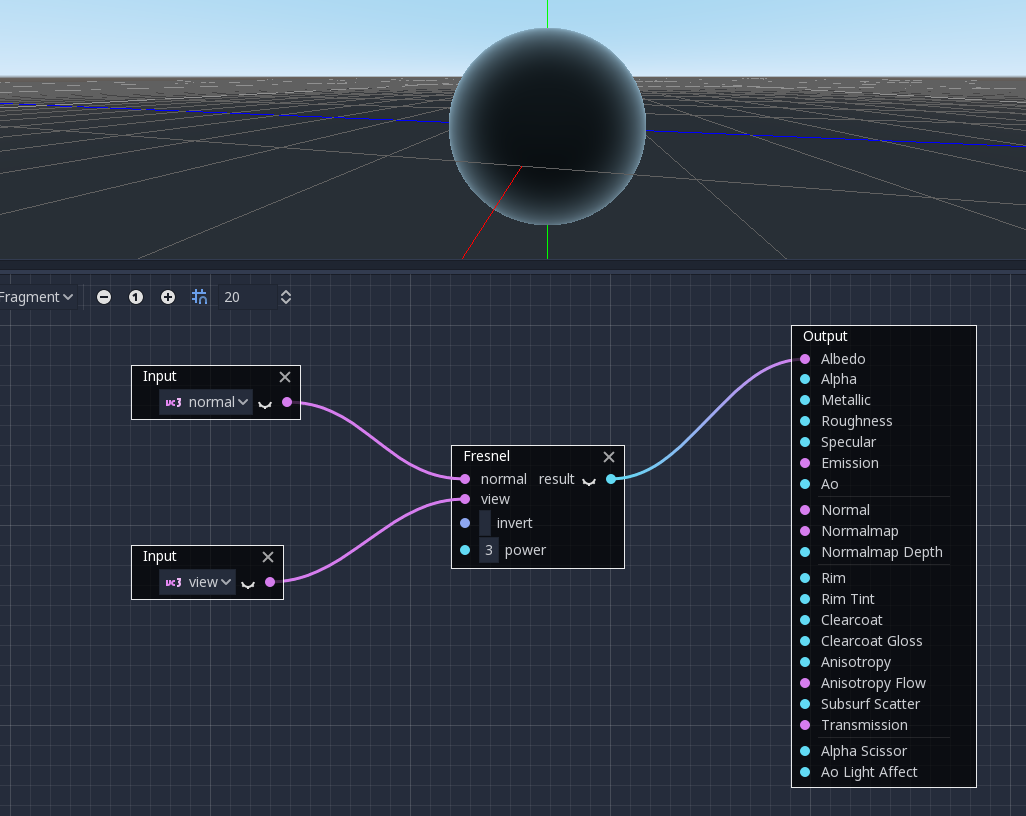Click the zoom in plus icon

pos(168,297)
